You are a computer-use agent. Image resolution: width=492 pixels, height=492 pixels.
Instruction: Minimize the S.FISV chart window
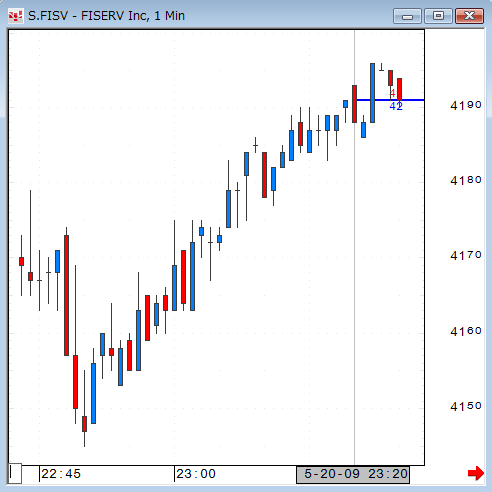pyautogui.click(x=407, y=16)
